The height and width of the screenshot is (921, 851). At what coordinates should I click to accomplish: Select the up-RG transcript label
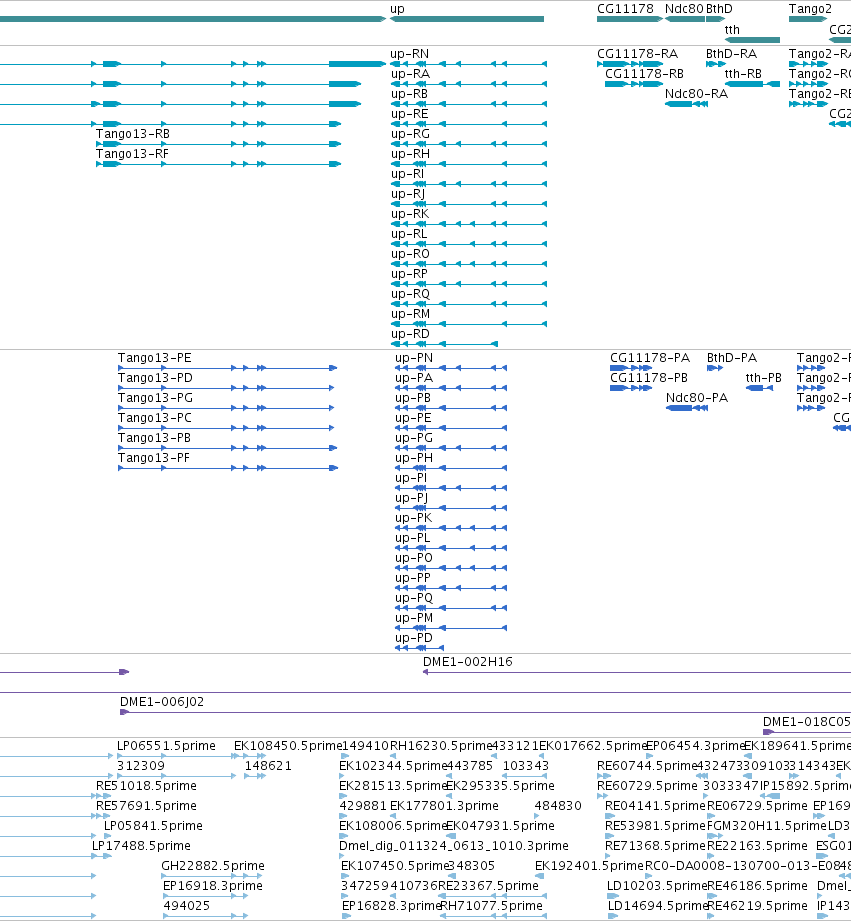tap(411, 134)
